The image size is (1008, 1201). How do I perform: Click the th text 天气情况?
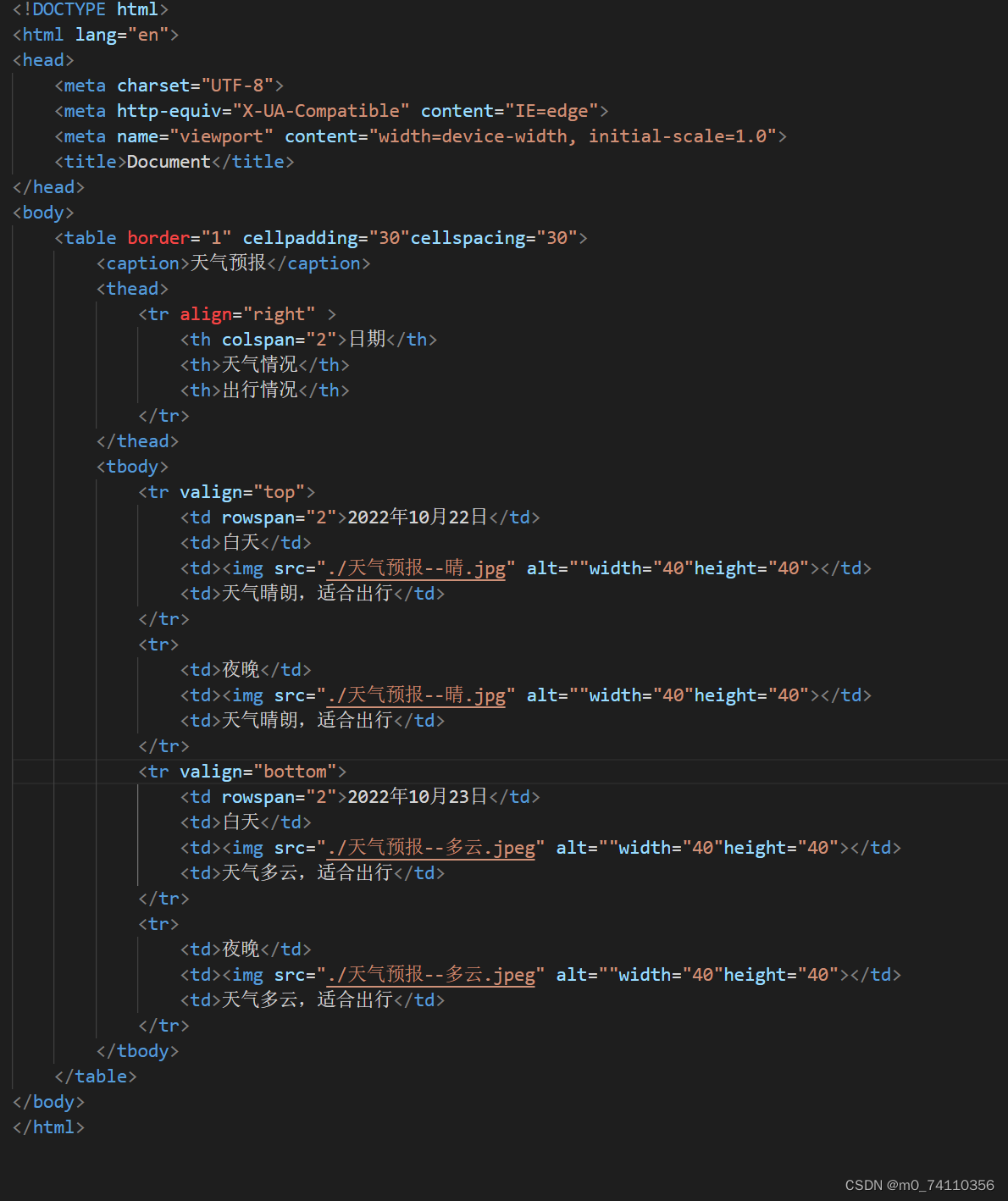click(x=260, y=364)
